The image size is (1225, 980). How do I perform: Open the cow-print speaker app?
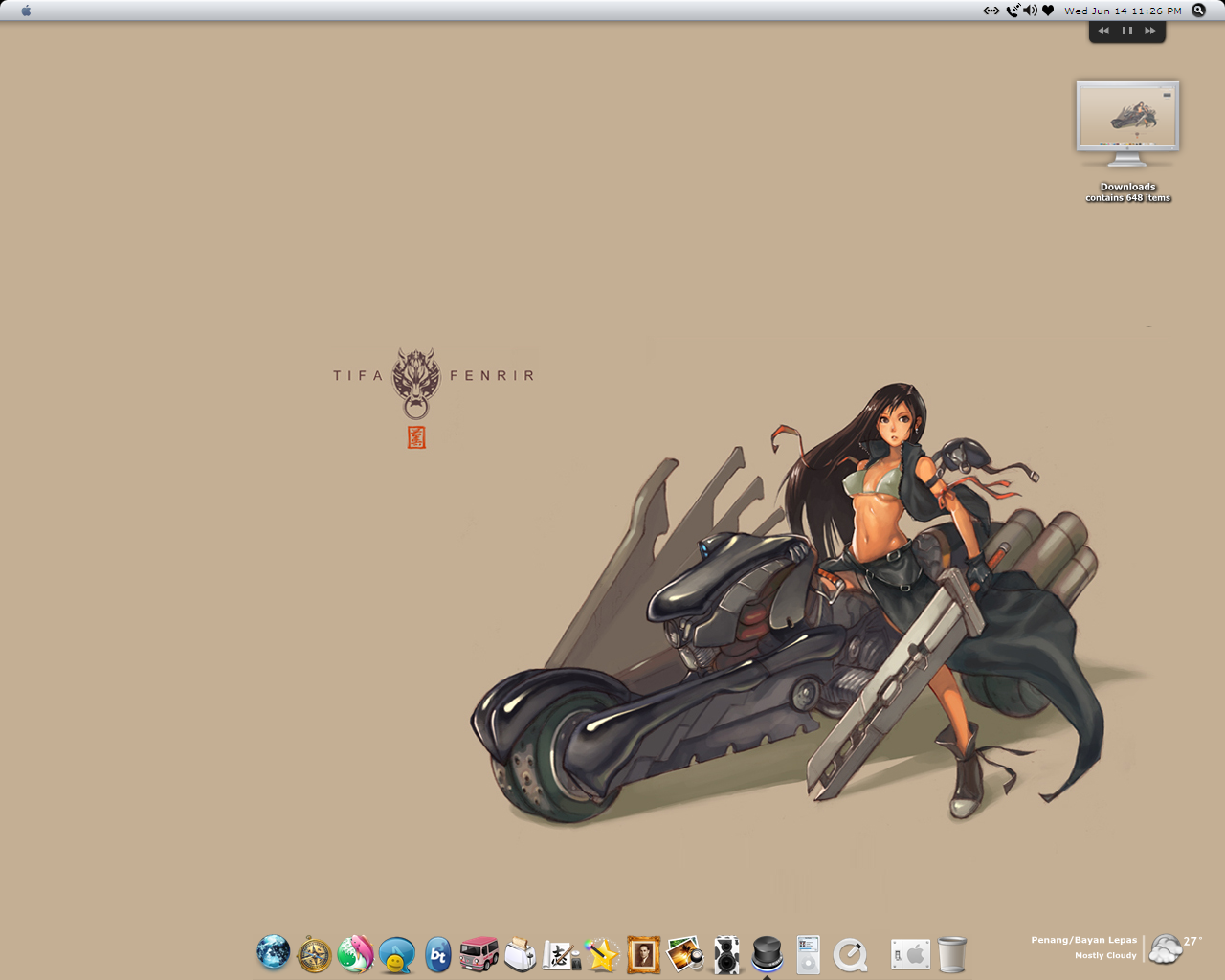point(726,955)
